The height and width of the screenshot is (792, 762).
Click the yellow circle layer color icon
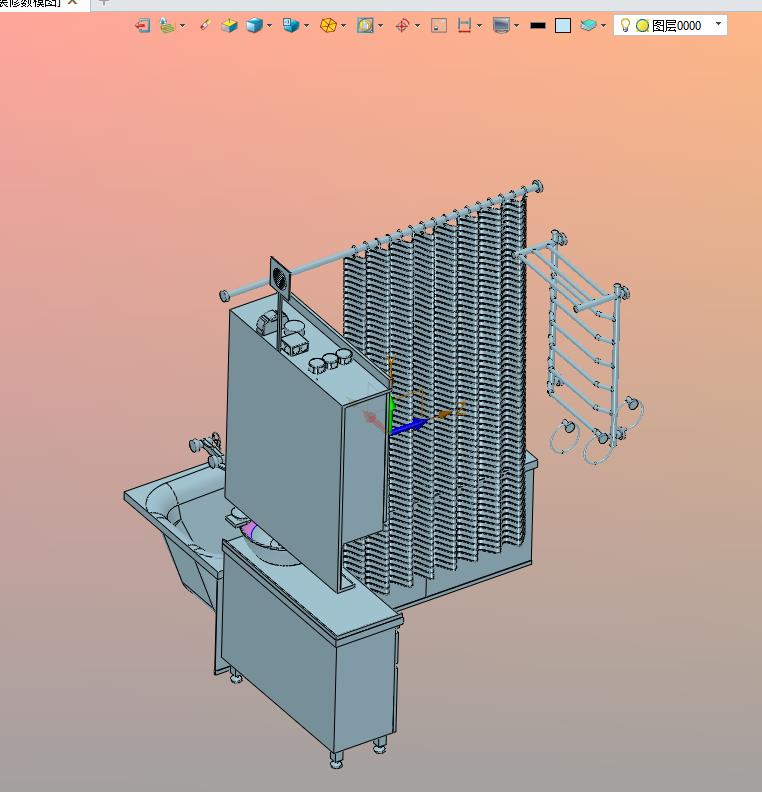click(642, 25)
